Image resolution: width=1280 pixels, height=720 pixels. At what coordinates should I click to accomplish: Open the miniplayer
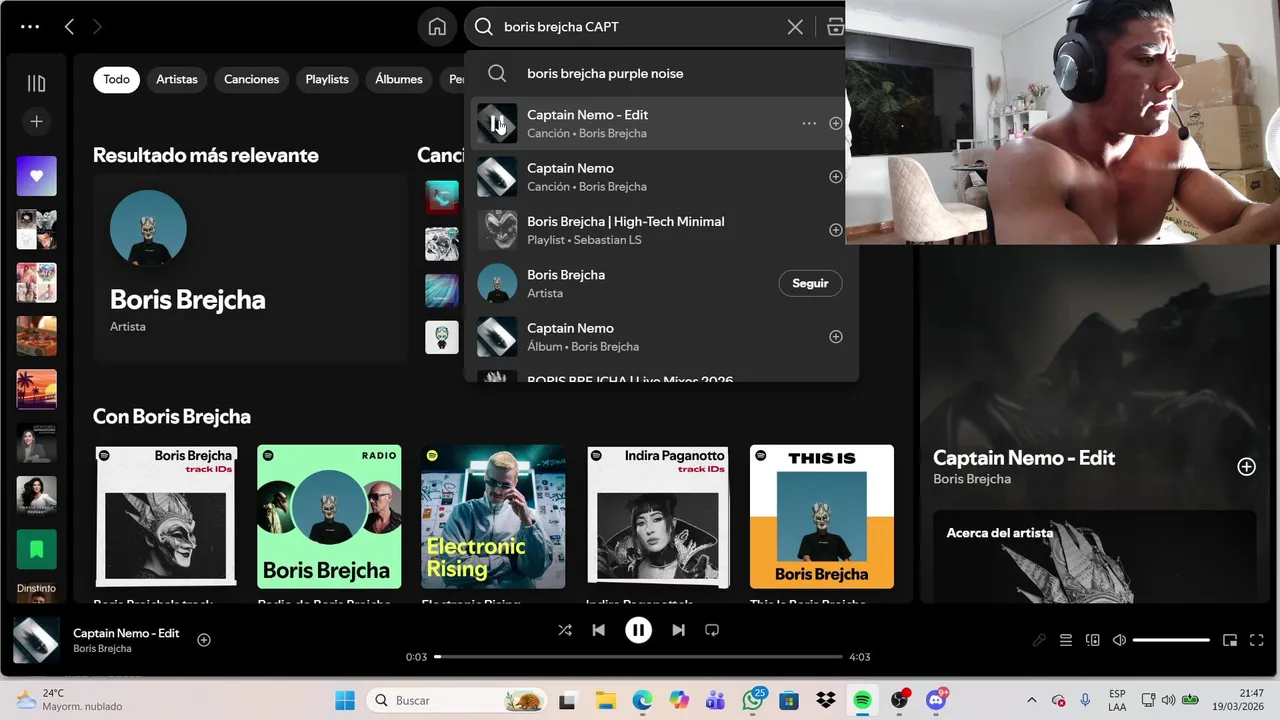pos(1230,640)
